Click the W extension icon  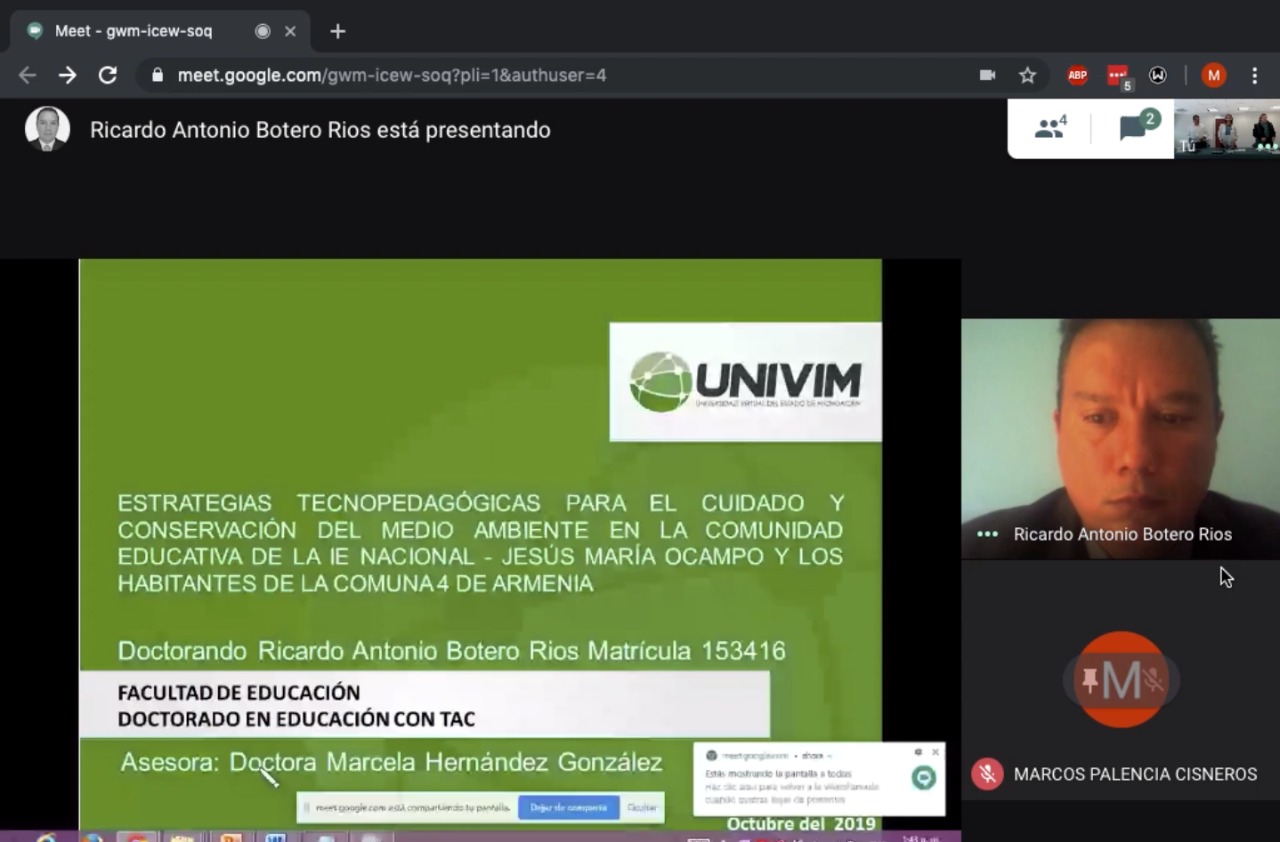(x=1158, y=75)
